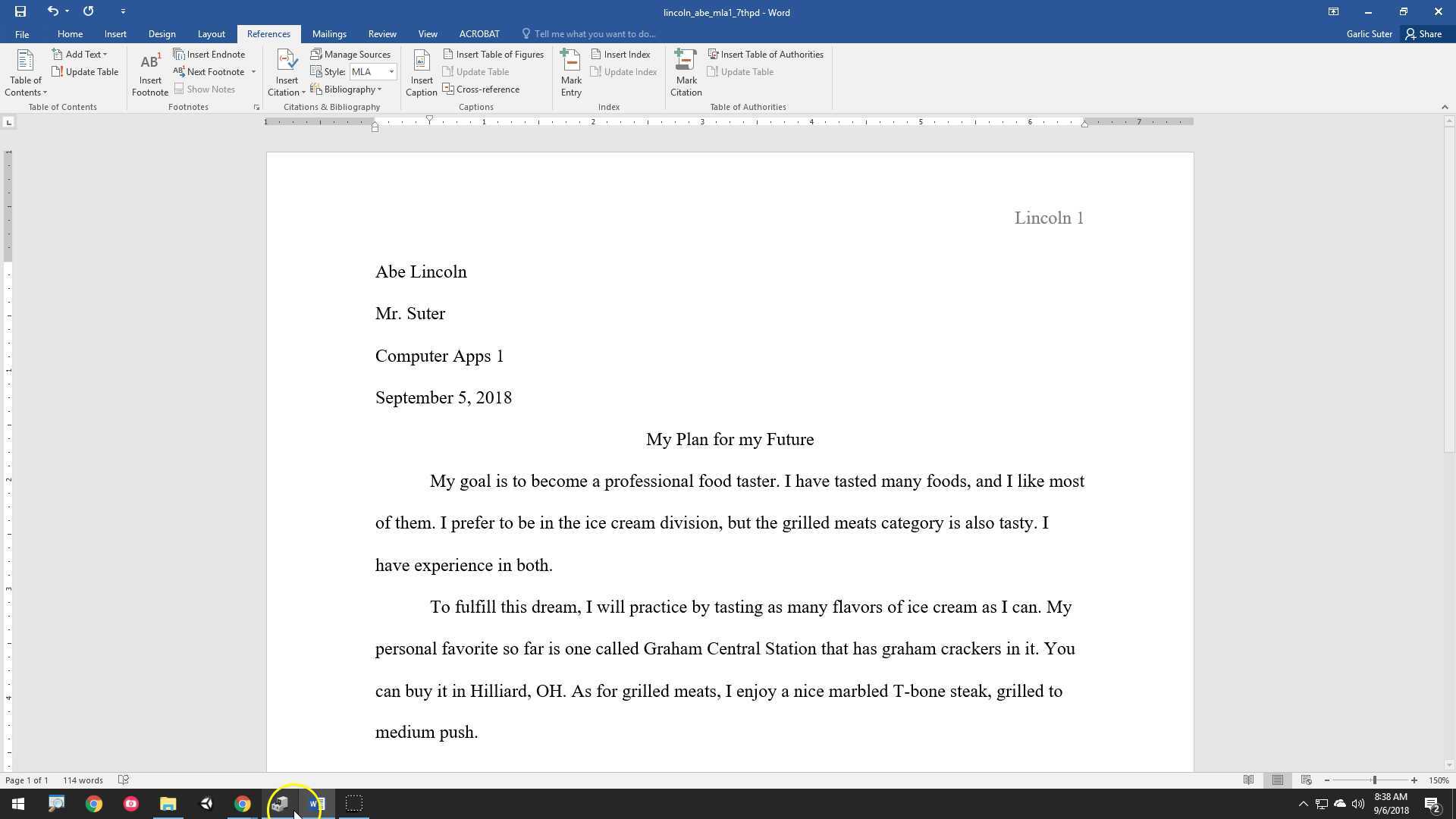Insert an index
The width and height of the screenshot is (1456, 819).
[620, 54]
